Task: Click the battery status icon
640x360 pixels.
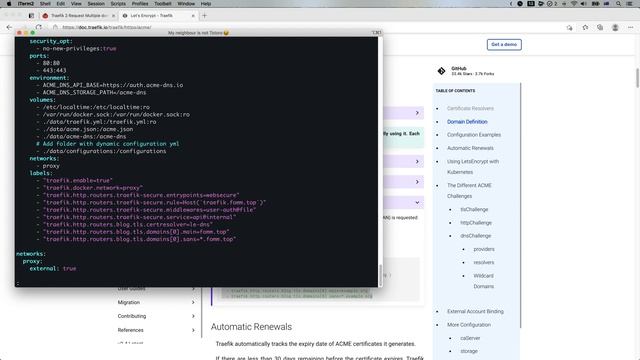Action: 596,4
